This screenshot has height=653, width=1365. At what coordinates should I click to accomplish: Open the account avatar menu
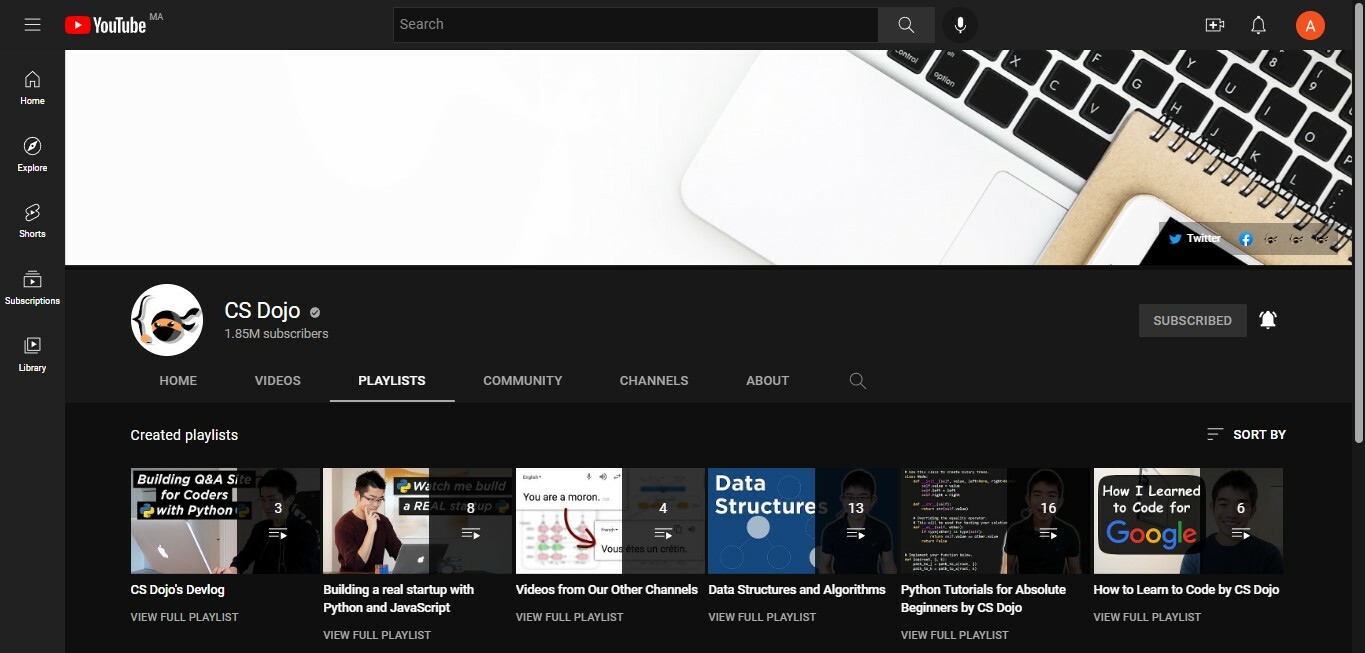(1310, 25)
